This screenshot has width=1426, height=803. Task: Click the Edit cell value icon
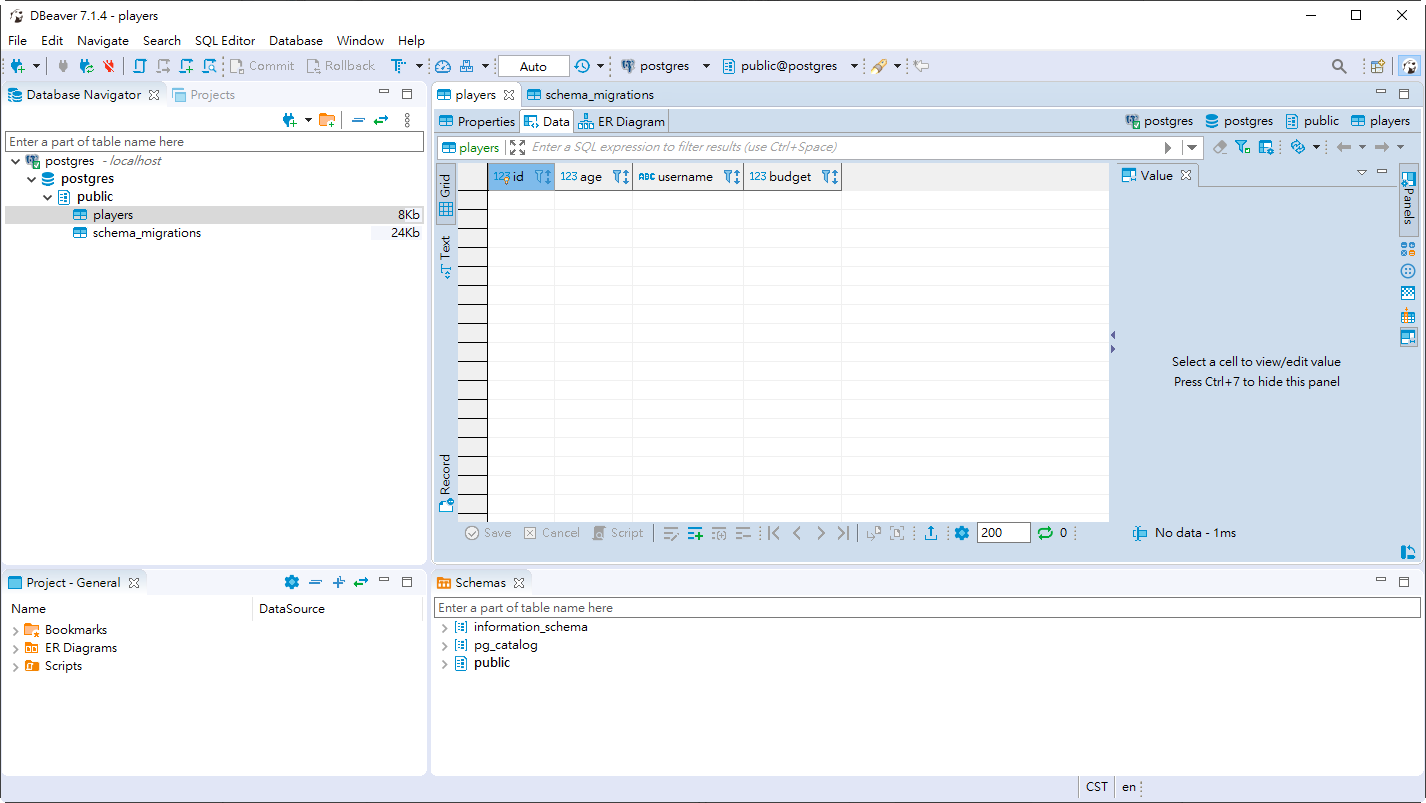671,533
